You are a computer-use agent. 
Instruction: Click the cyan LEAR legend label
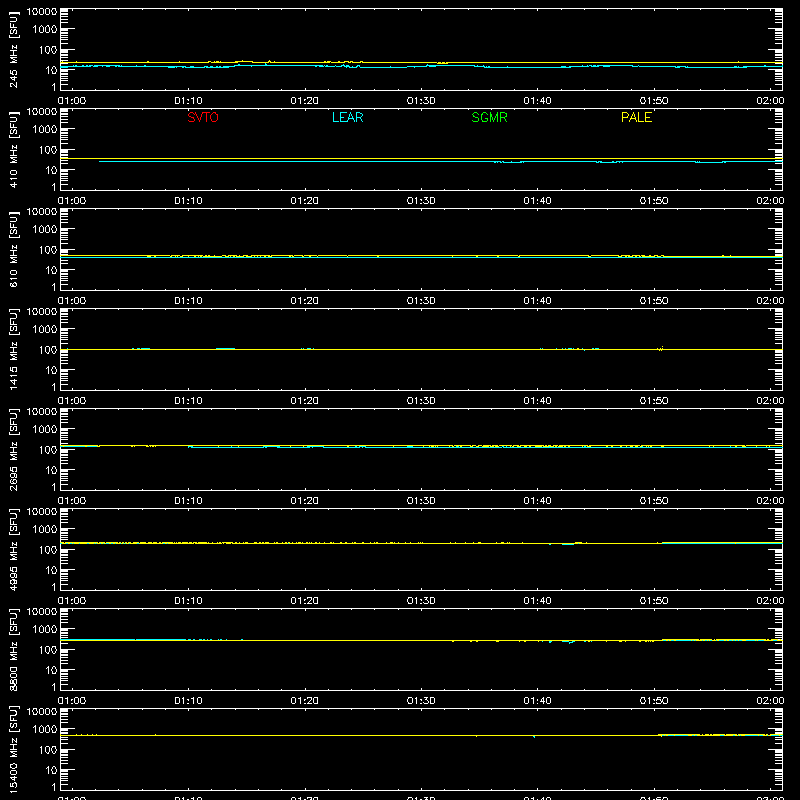pos(347,117)
